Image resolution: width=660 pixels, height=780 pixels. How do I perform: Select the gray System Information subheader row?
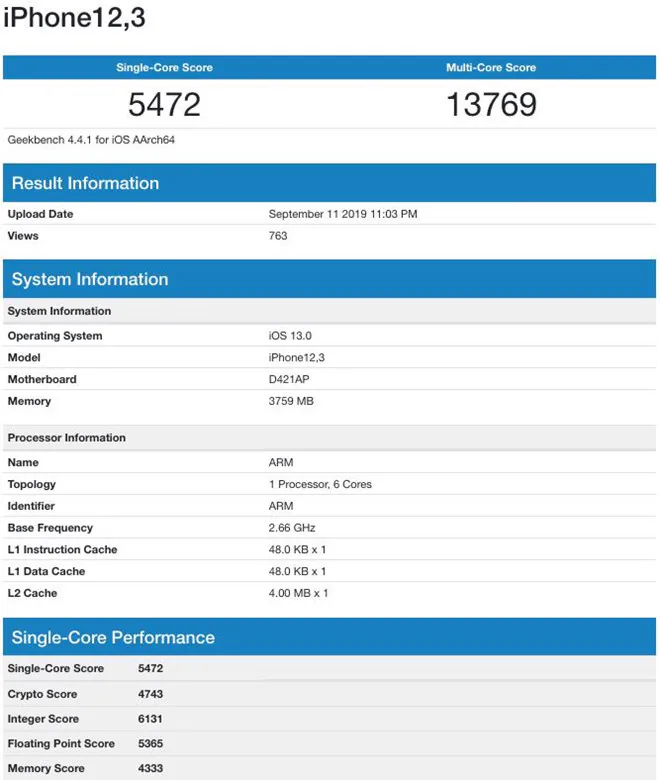click(329, 311)
